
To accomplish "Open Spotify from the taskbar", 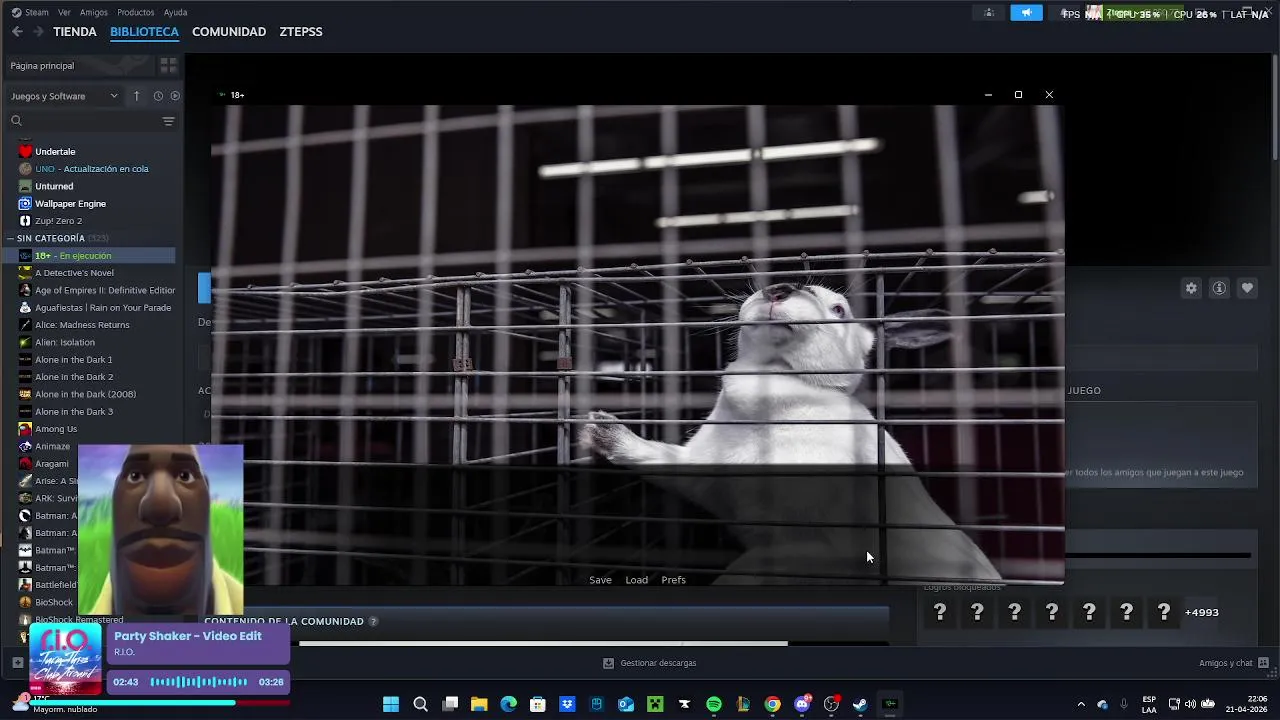I will point(714,704).
